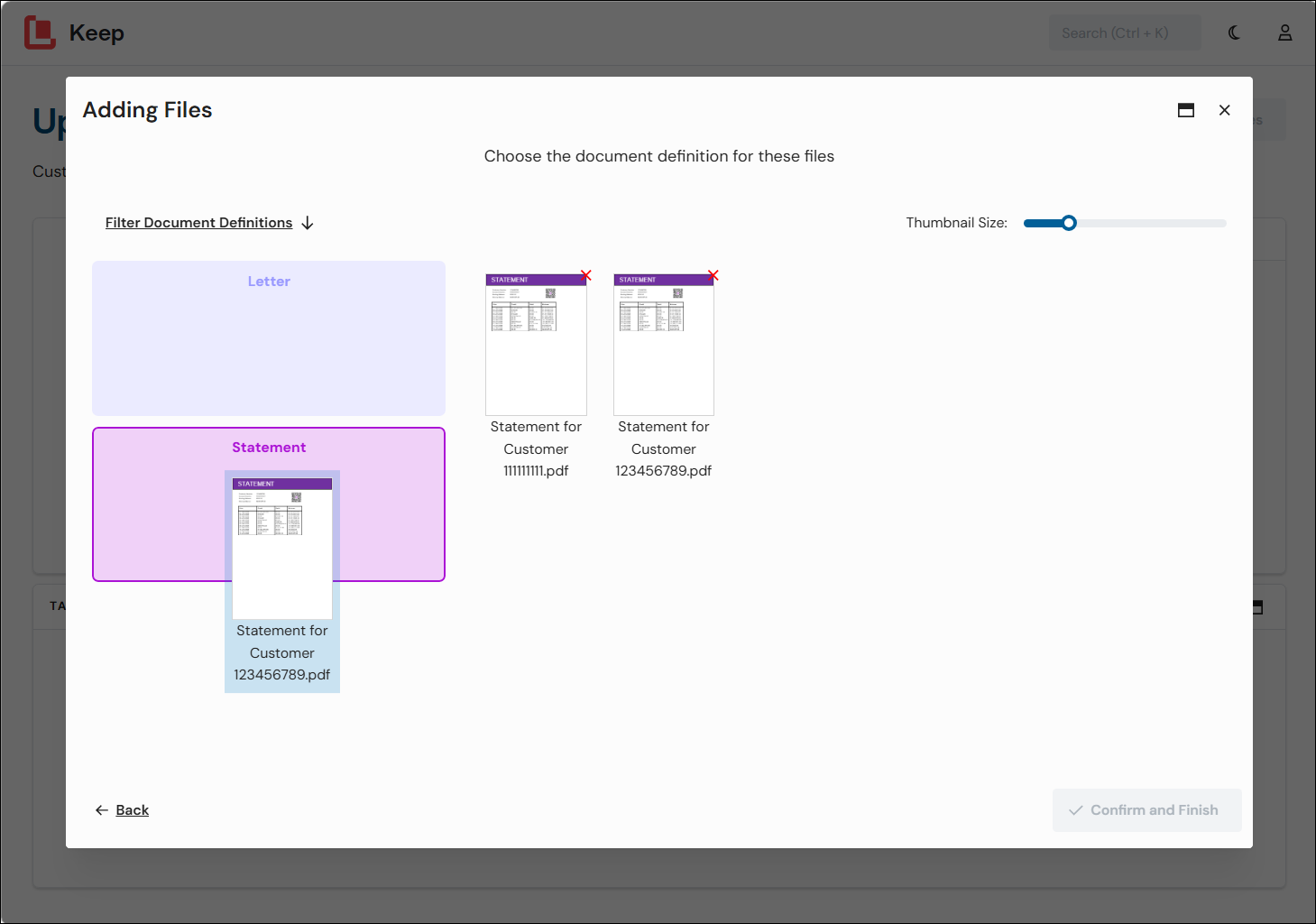
Task: Select unassigned Statement for Customer 123456789.pdf thumbnail
Action: tap(664, 345)
